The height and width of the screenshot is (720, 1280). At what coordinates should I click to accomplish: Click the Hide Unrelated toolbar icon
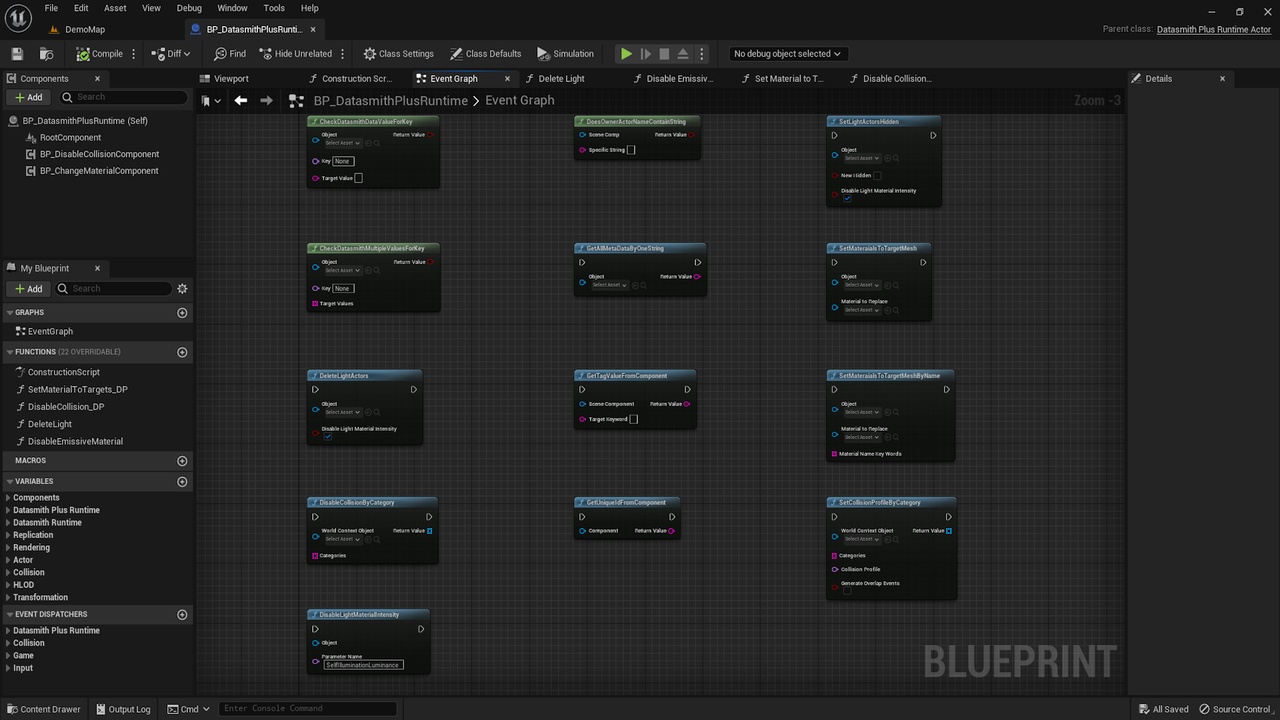(295, 54)
